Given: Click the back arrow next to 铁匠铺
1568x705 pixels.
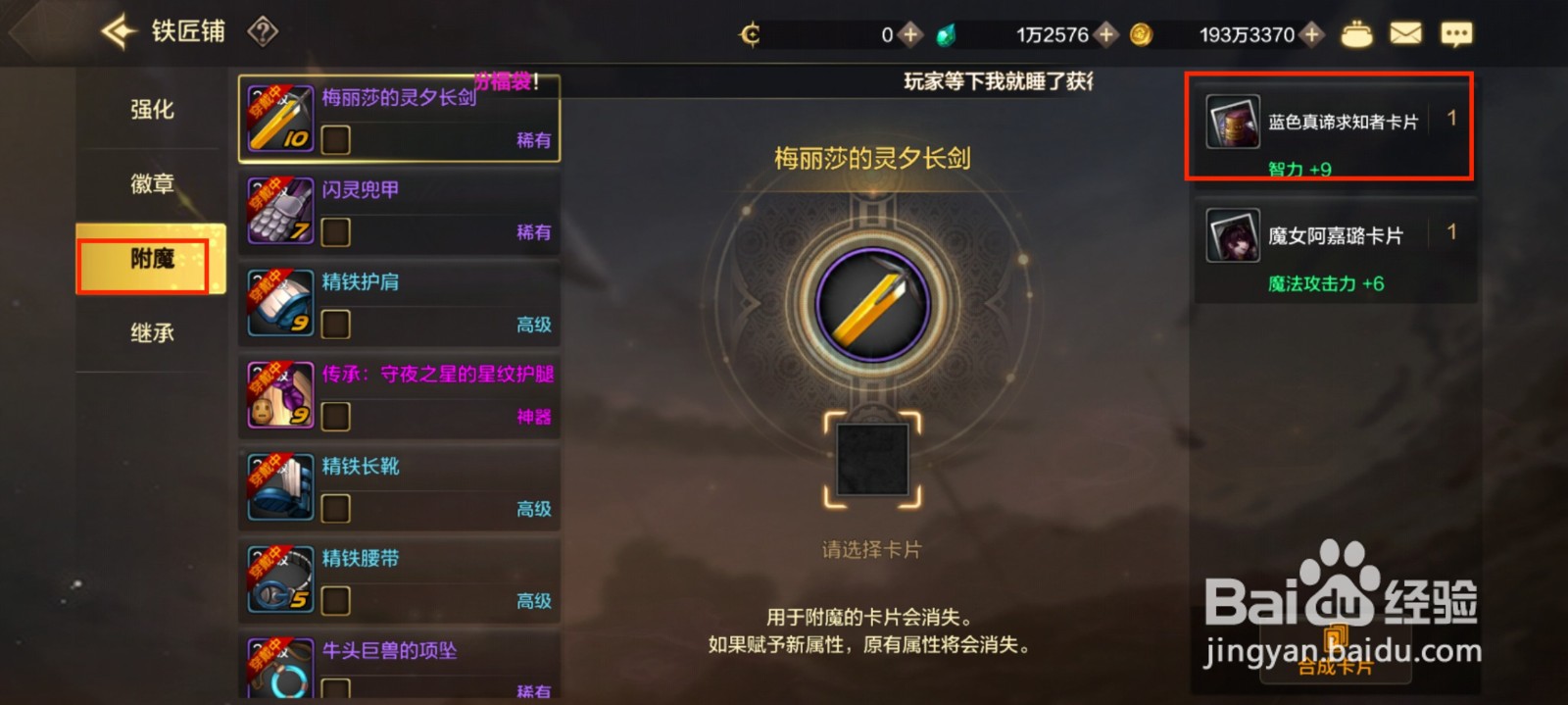Looking at the screenshot, I should click(119, 31).
